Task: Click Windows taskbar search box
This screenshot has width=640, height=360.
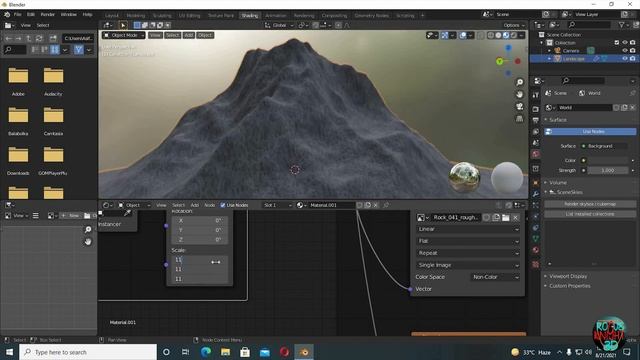Action: point(88,352)
